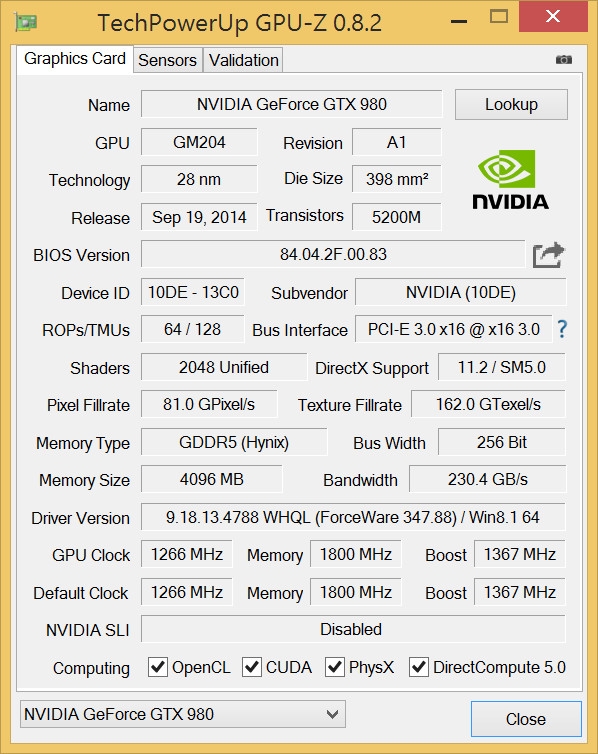Click the Memory Type field GDDR5 (Hynix)
Screen dimensions: 598x754
pos(234,442)
